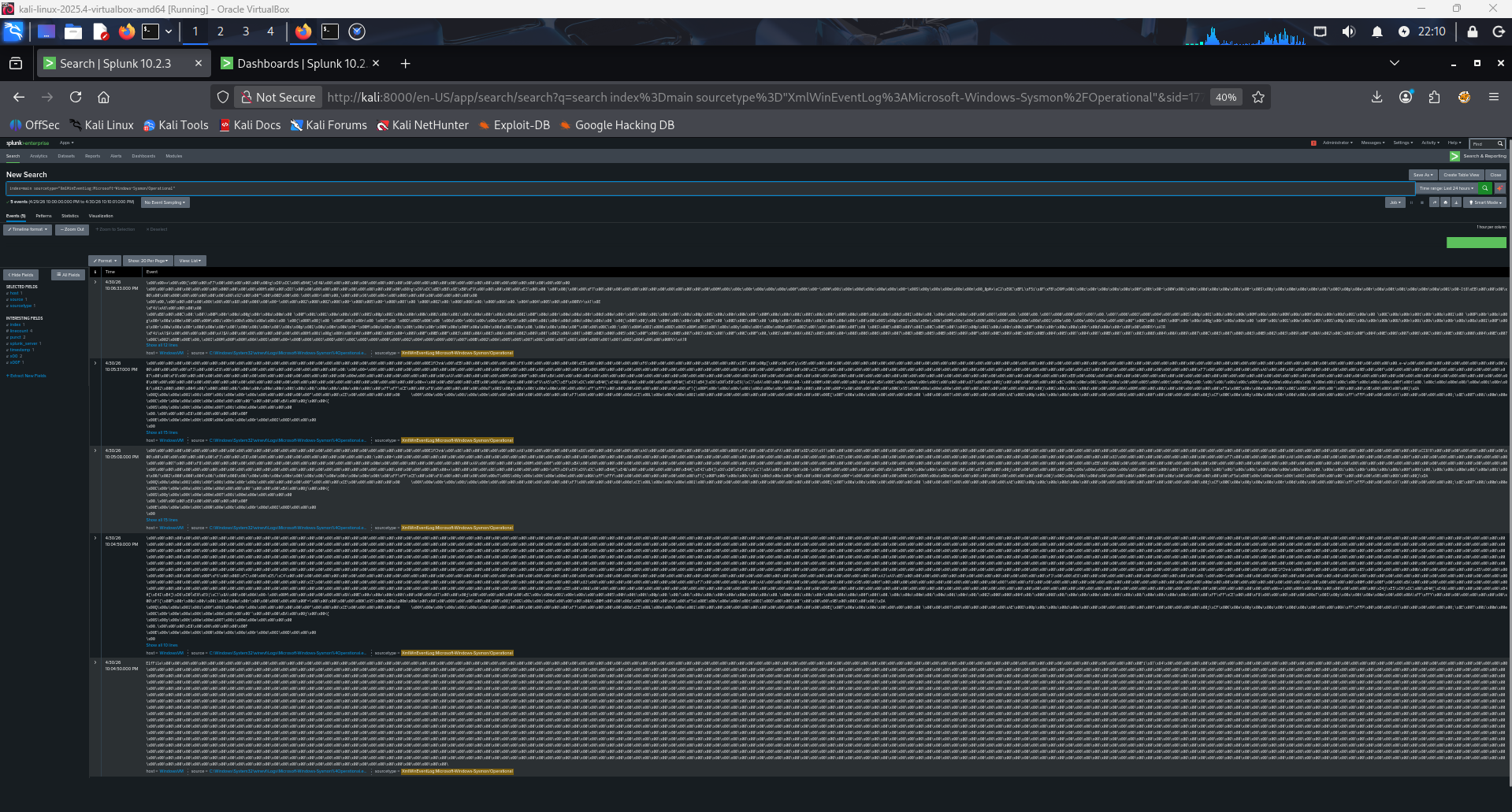Lock the screen from the Kali panel
The width and height of the screenshot is (1512, 812).
(x=1472, y=32)
